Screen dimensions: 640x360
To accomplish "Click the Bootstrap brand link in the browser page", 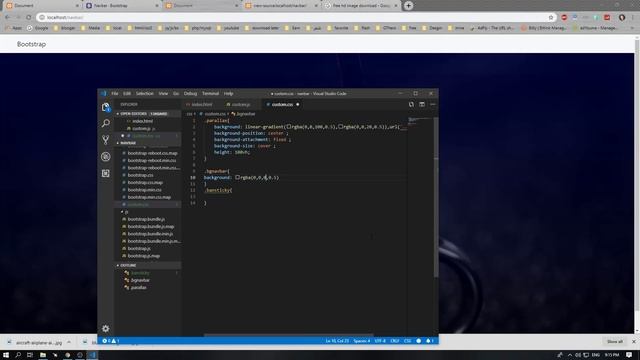I will pos(31,44).
